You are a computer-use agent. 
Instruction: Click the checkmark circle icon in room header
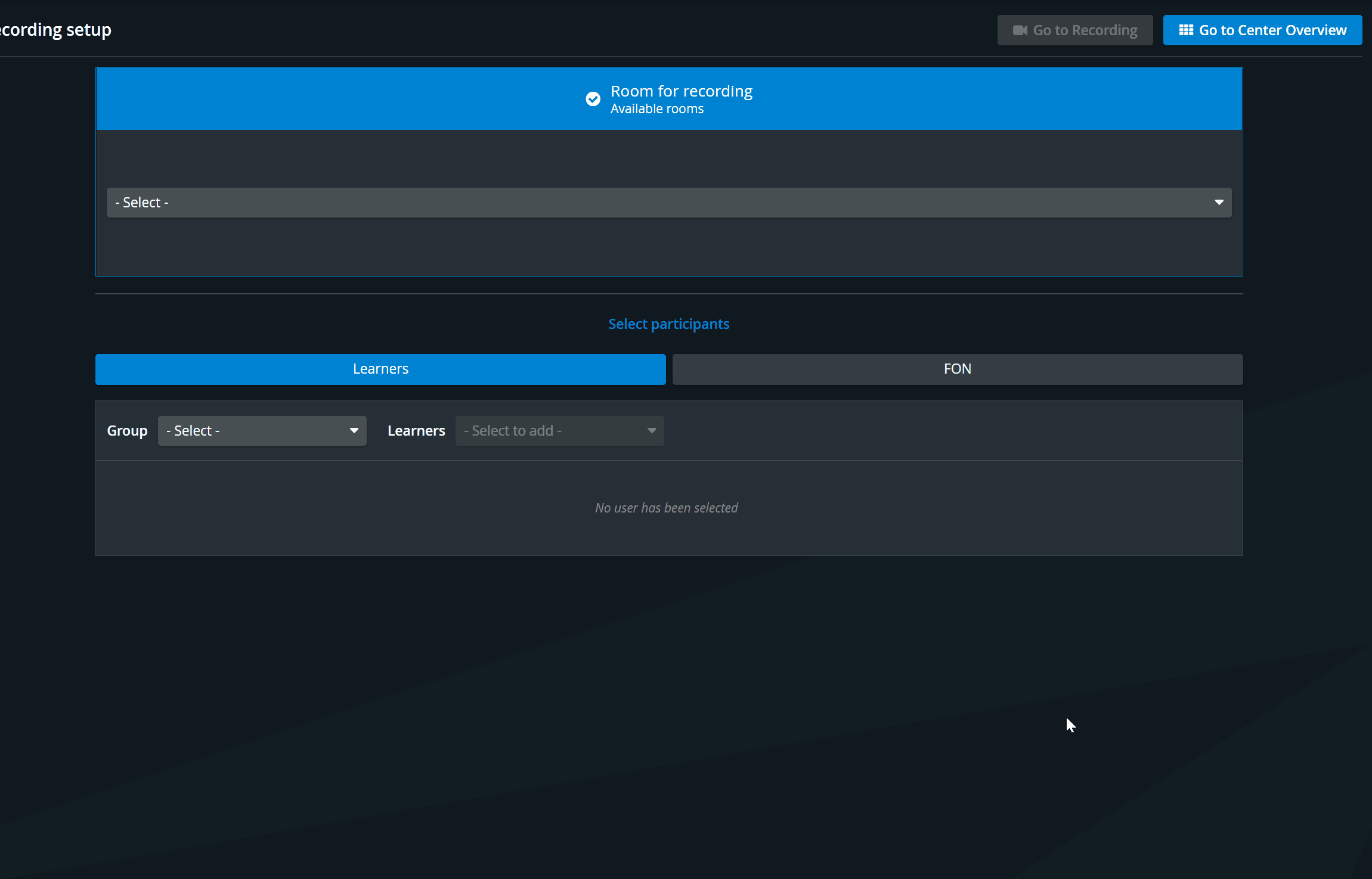[593, 99]
